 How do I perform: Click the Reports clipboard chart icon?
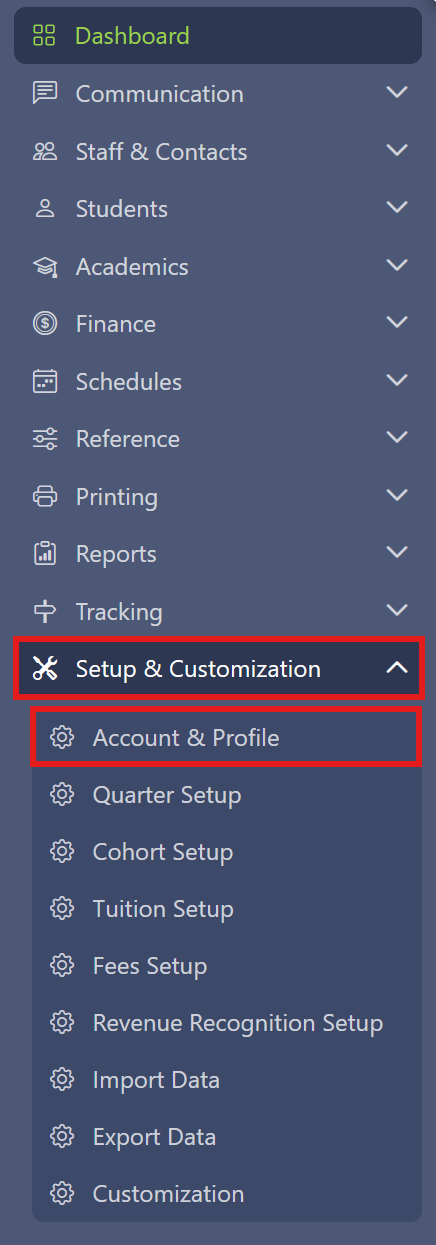(44, 553)
